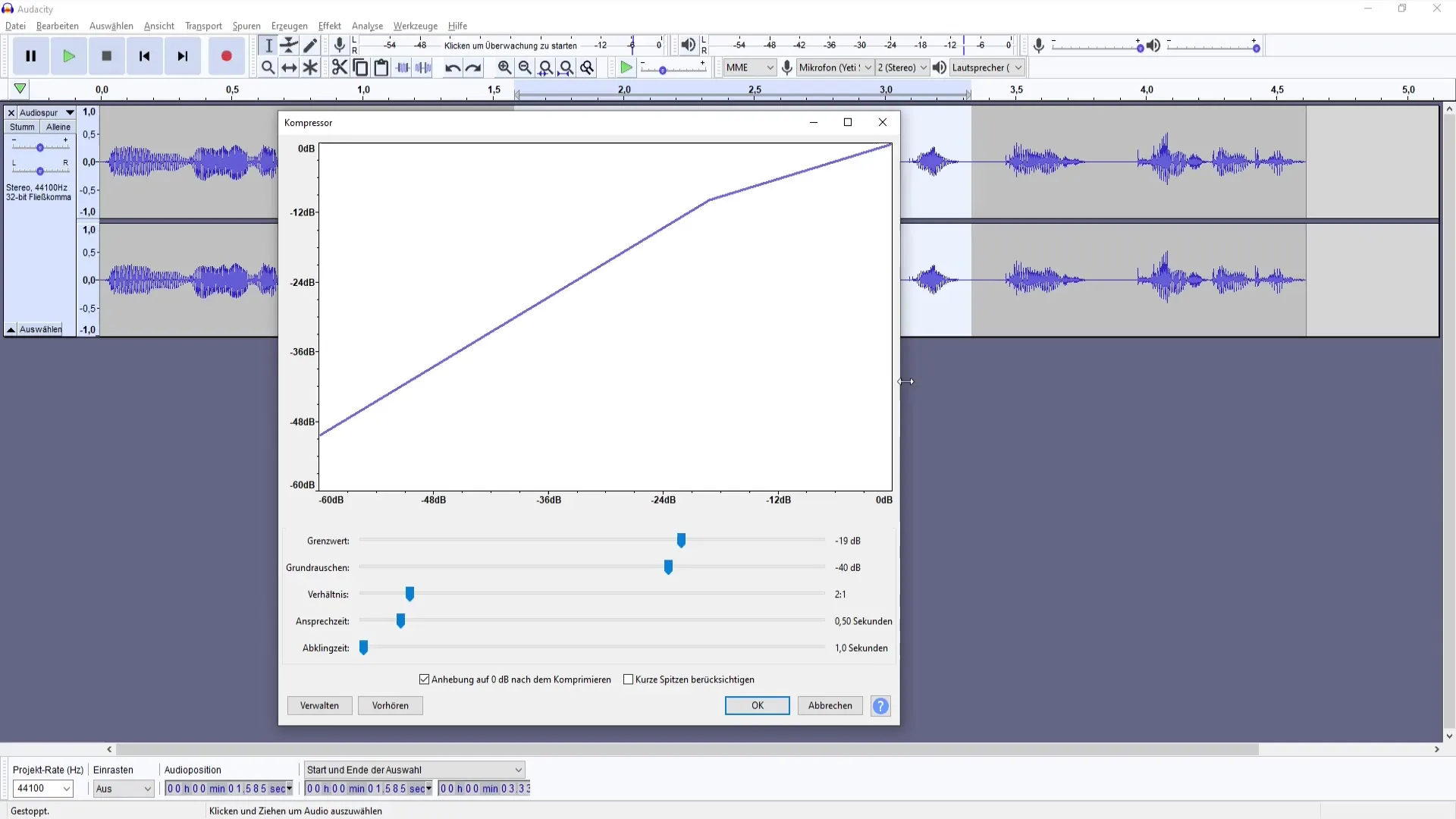The image size is (1456, 819).
Task: Confirm compressor with OK button
Action: click(x=757, y=705)
